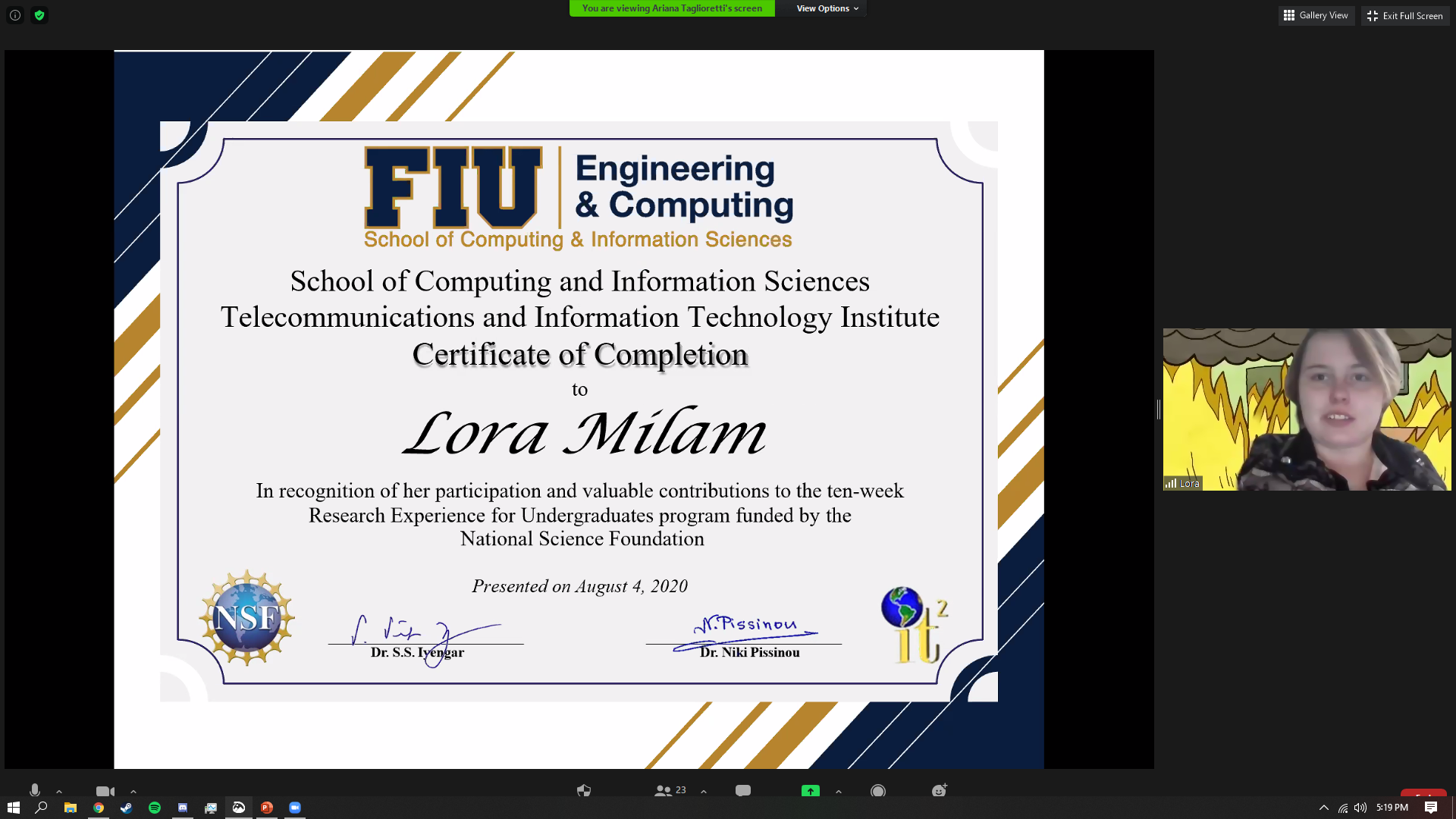
Task: Click the green Share Screen icon
Action: 811,790
